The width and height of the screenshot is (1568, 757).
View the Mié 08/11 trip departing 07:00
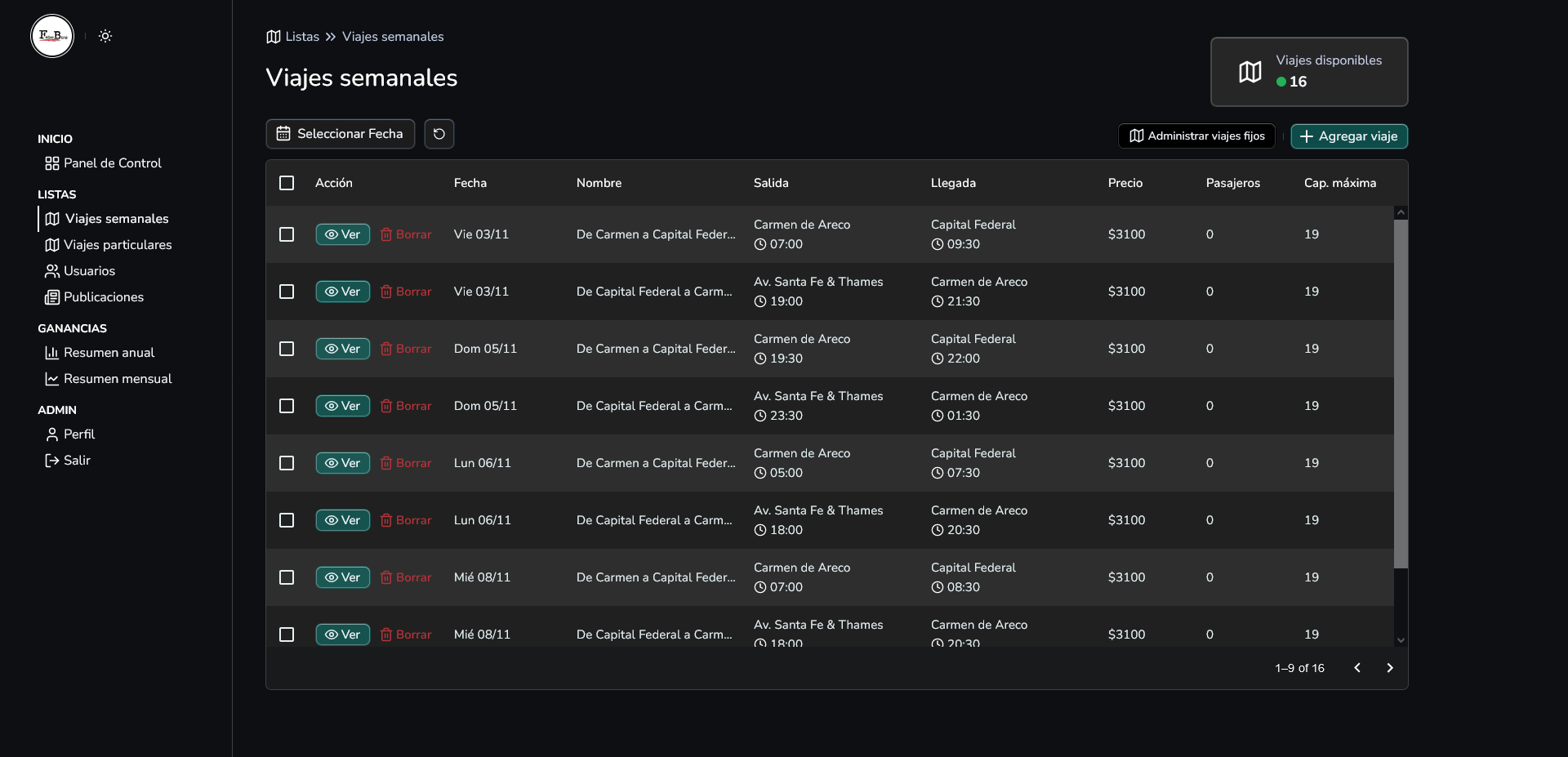tap(343, 577)
